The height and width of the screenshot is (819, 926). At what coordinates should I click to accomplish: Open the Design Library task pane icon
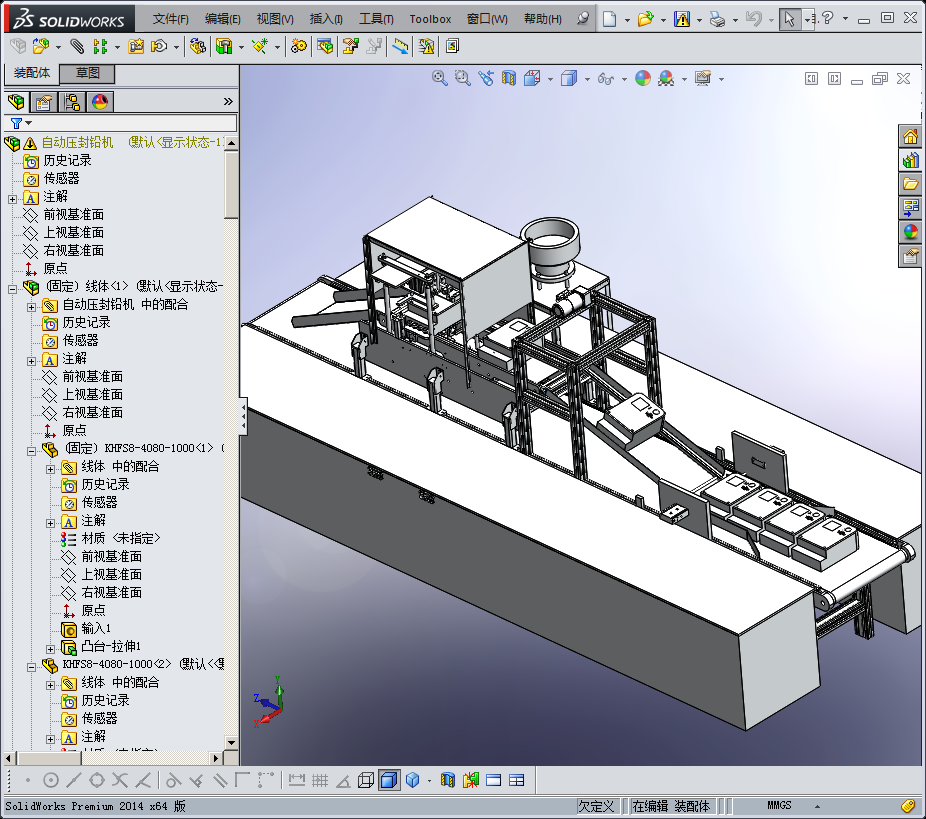(x=911, y=160)
